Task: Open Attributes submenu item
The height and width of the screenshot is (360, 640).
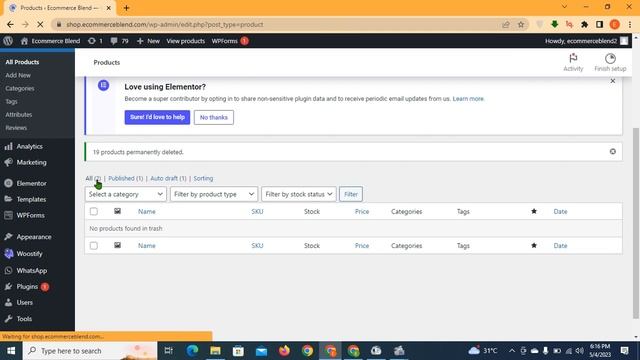Action: coord(18,114)
